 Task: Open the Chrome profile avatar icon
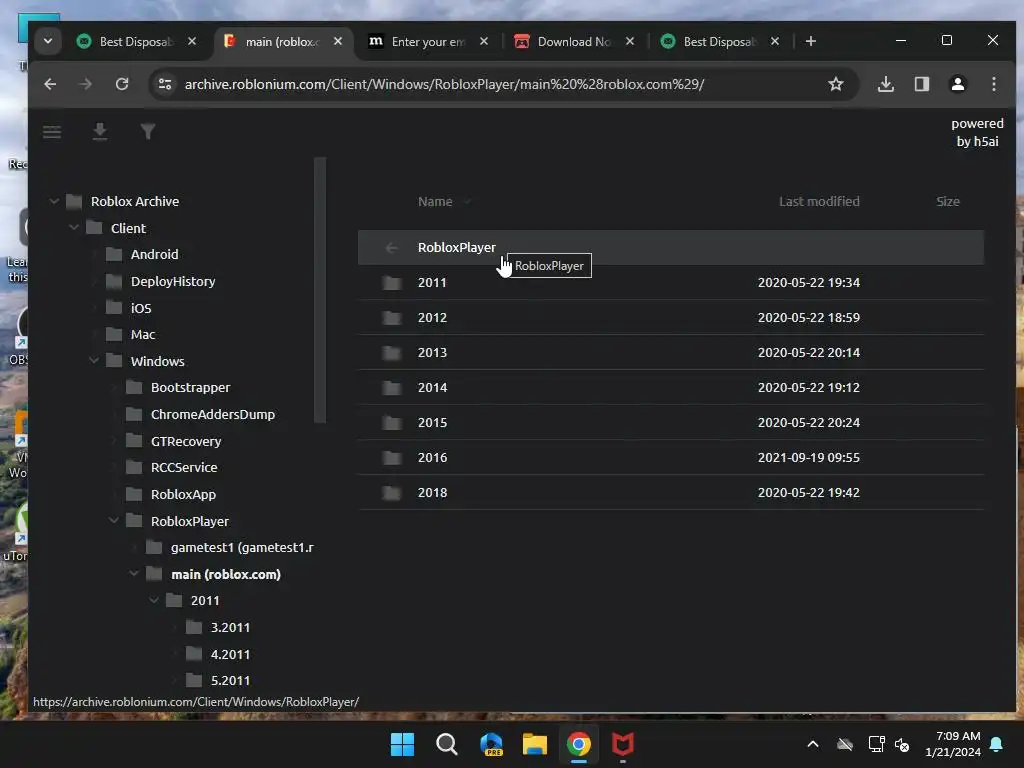click(x=957, y=84)
